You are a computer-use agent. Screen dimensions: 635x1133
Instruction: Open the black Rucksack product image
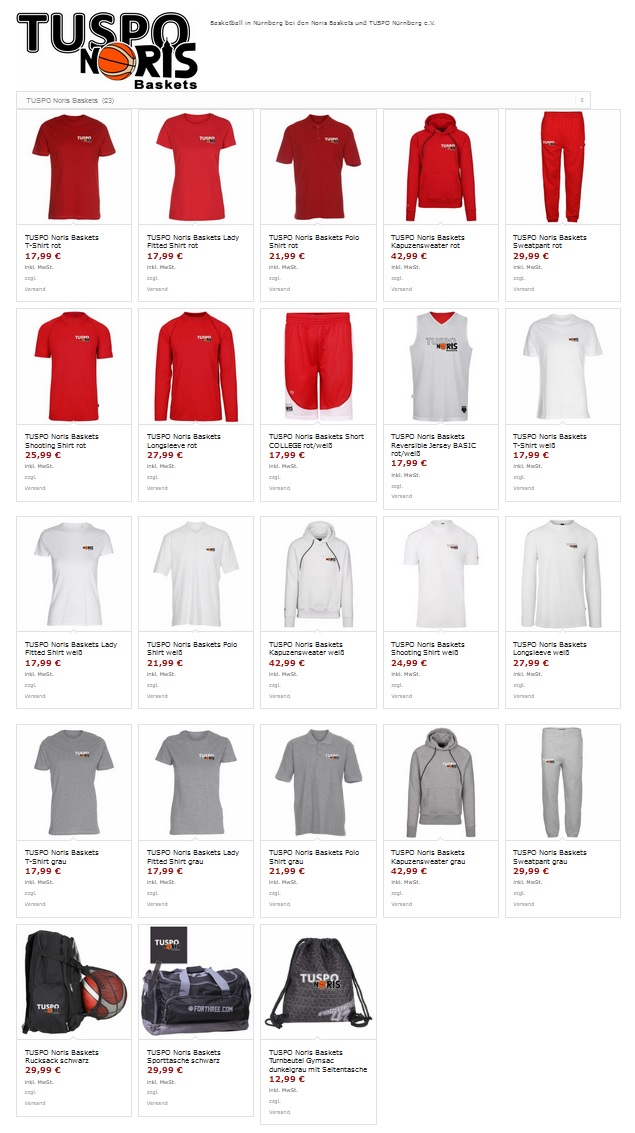74,982
